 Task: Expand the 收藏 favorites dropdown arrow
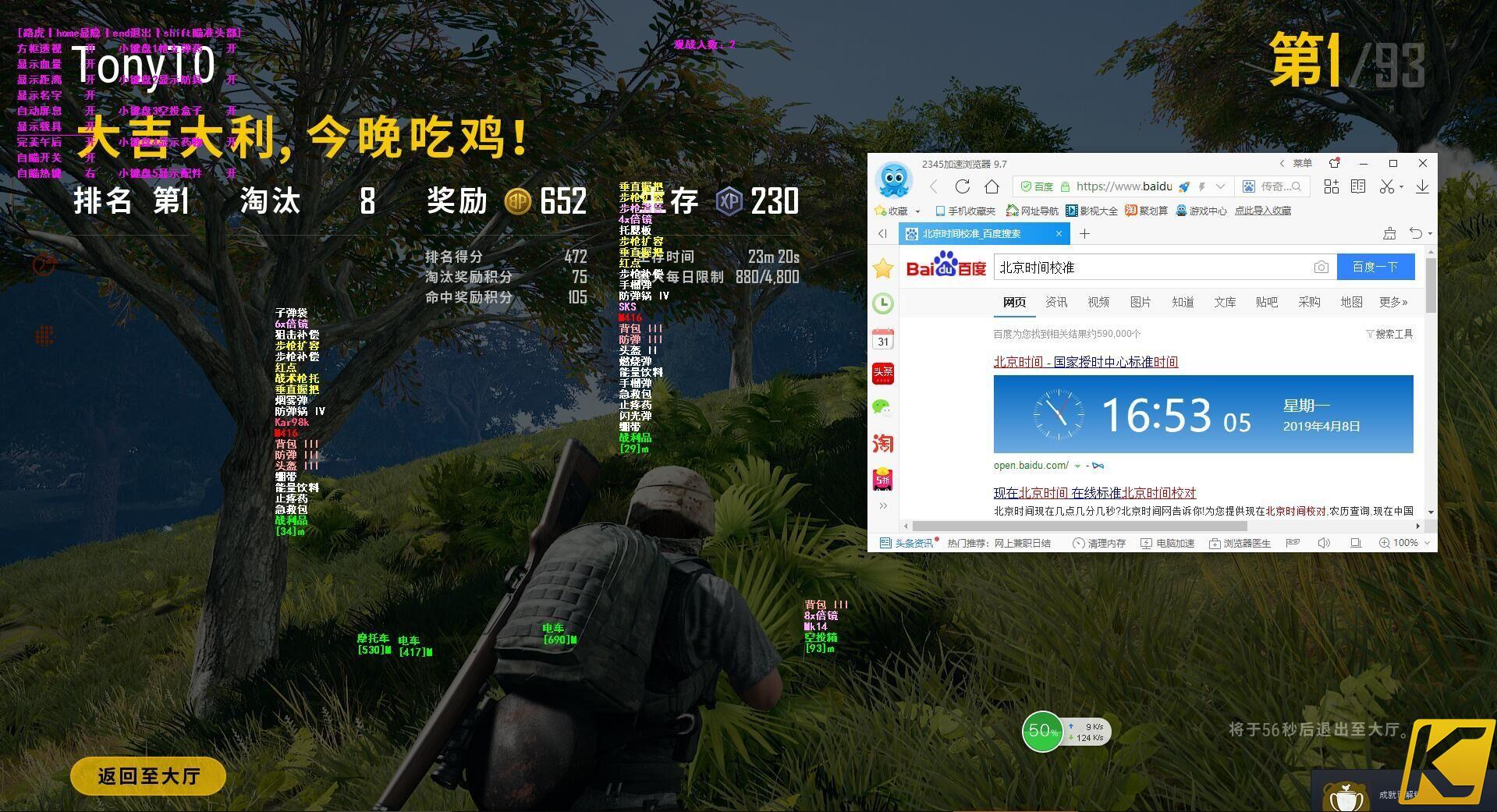pos(917,211)
